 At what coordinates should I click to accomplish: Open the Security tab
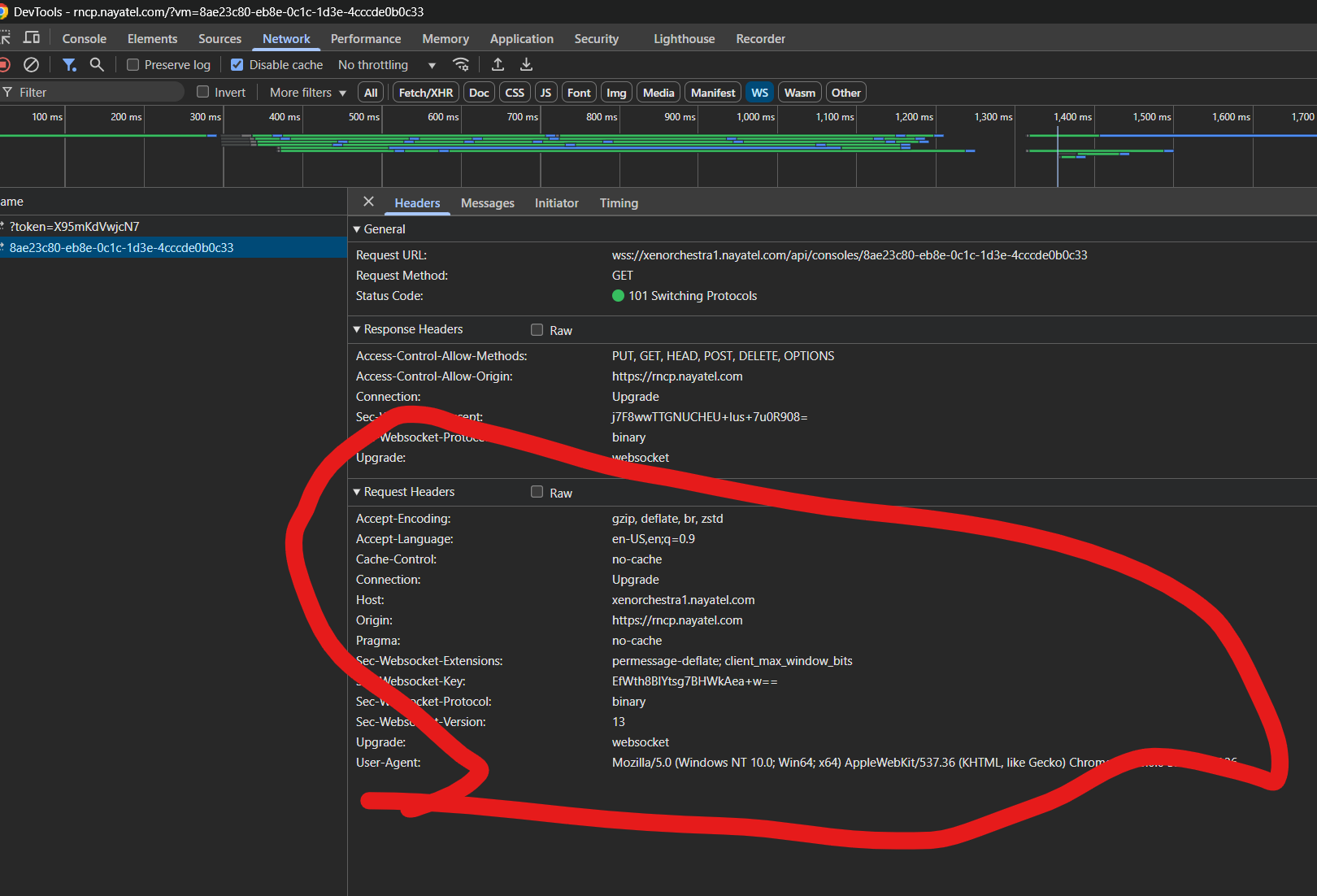click(x=596, y=39)
